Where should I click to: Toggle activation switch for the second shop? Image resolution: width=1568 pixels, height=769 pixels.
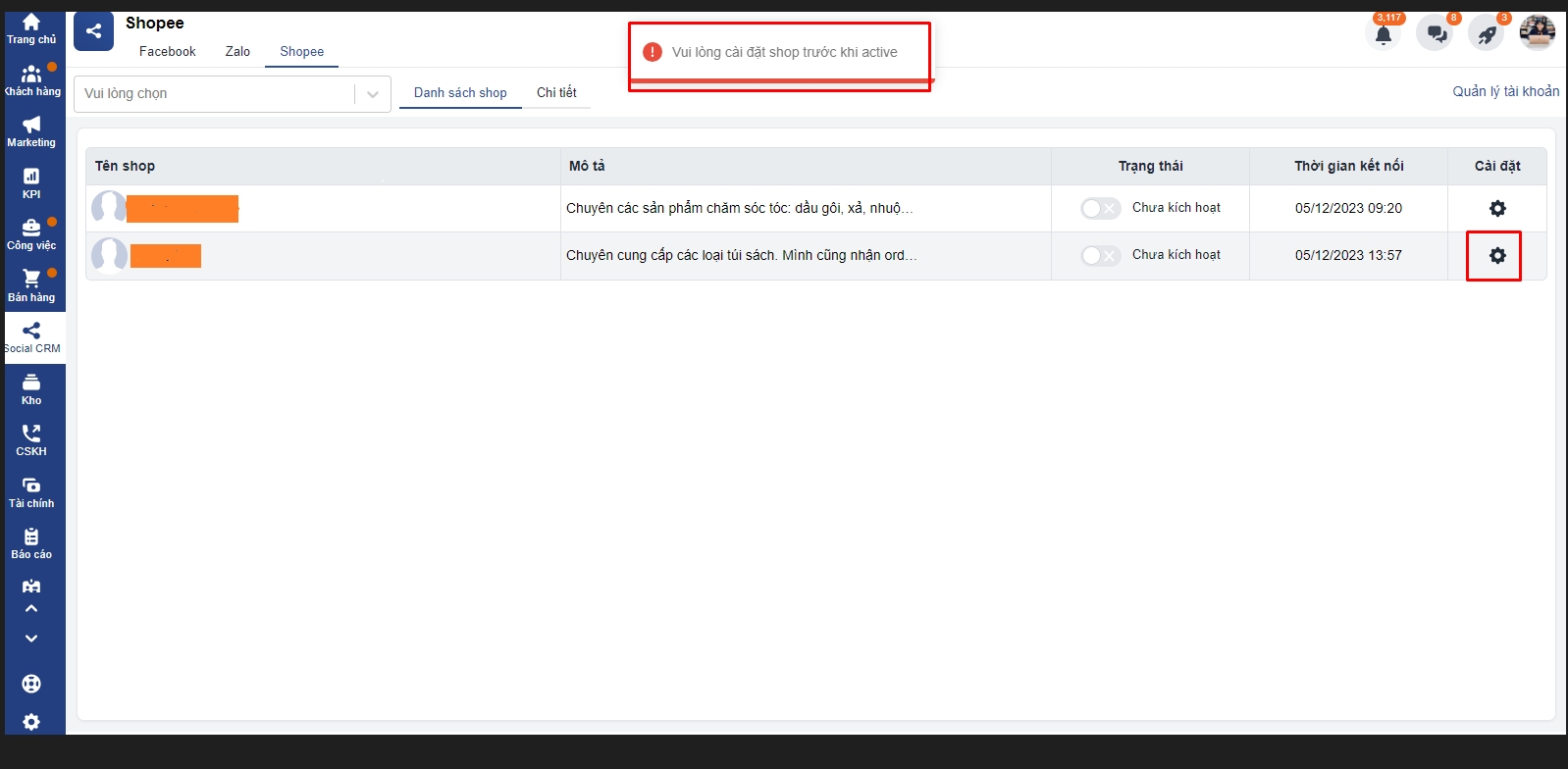pos(1100,255)
